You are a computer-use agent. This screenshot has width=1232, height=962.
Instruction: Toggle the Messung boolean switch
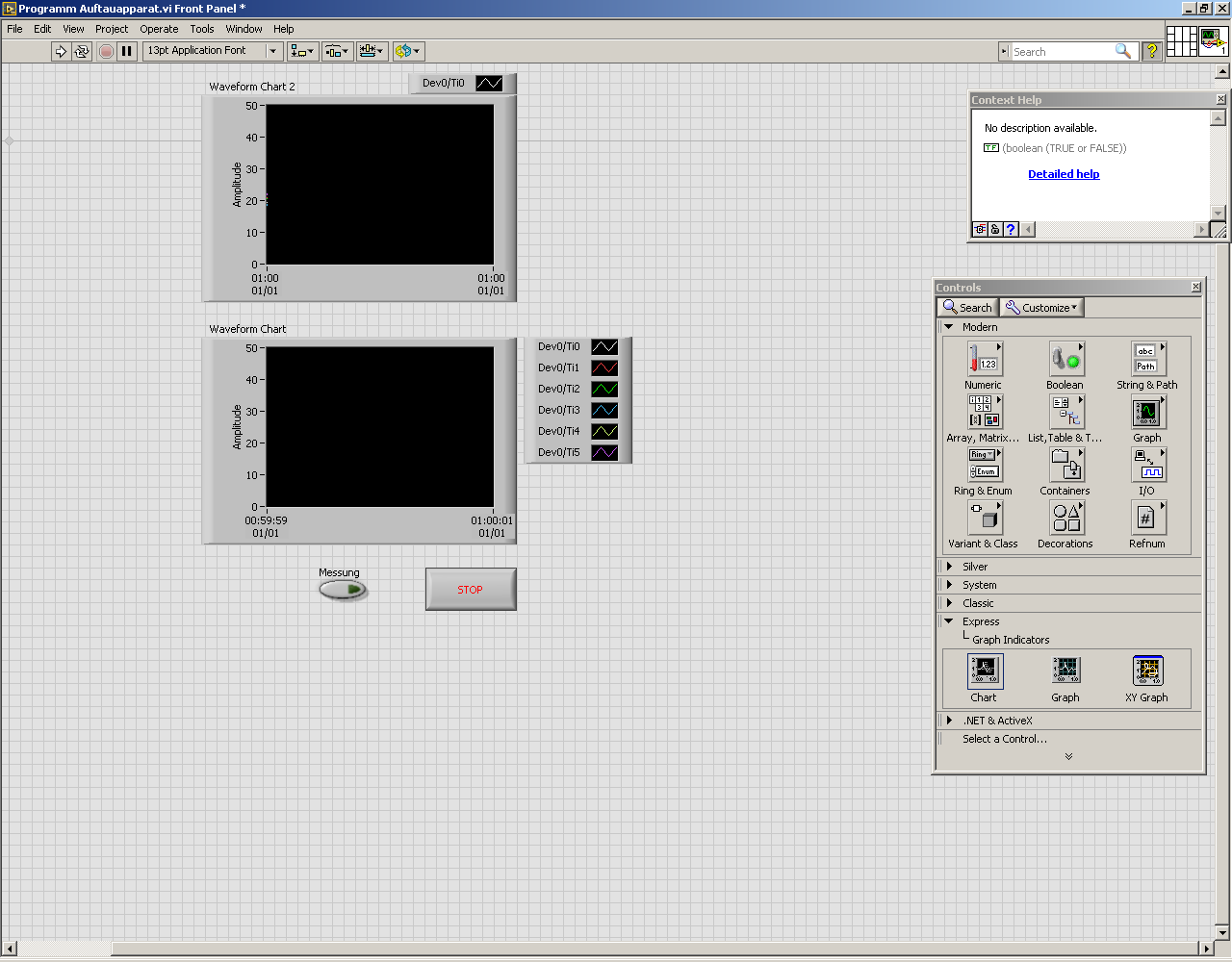coord(343,590)
